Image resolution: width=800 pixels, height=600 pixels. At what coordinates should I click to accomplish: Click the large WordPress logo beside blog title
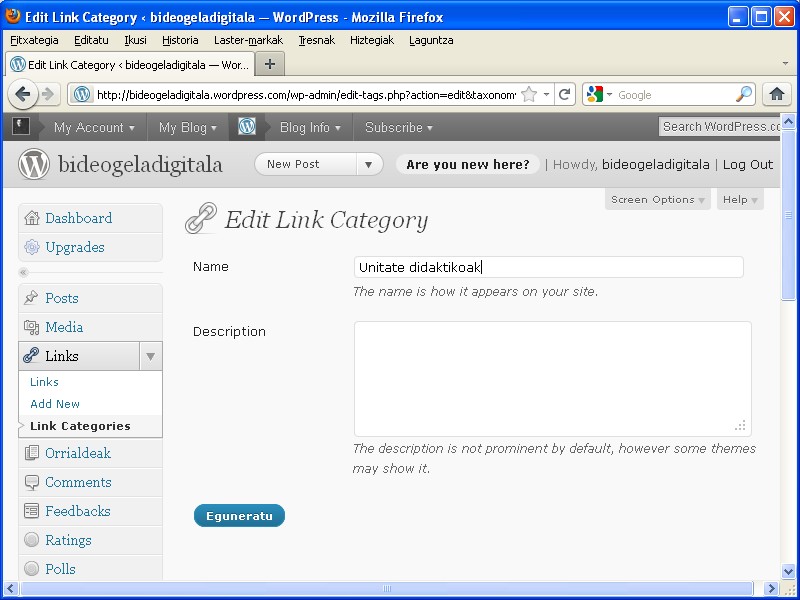34,164
